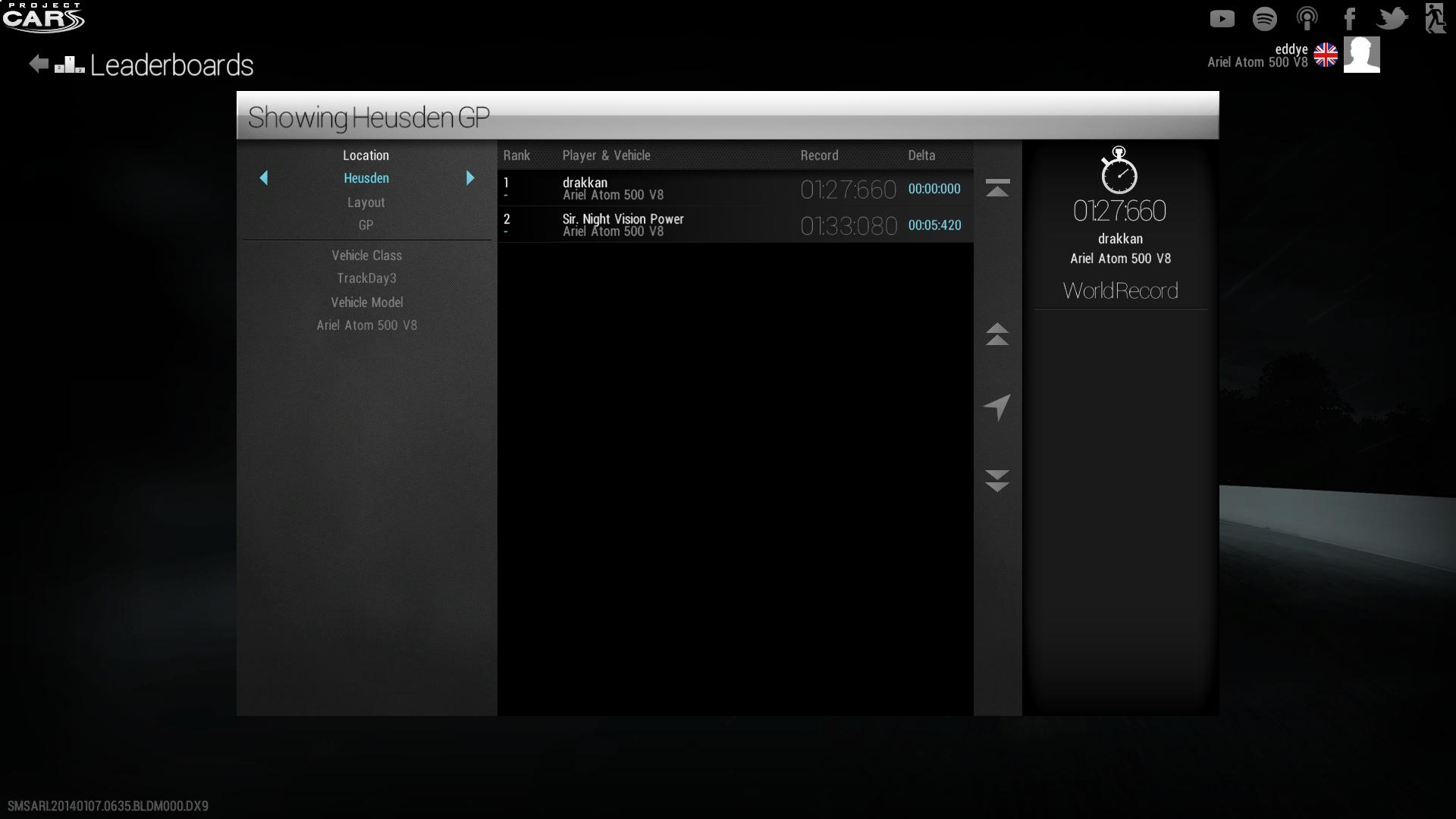Click the podcast radio icon
1456x819 pixels.
(1307, 18)
